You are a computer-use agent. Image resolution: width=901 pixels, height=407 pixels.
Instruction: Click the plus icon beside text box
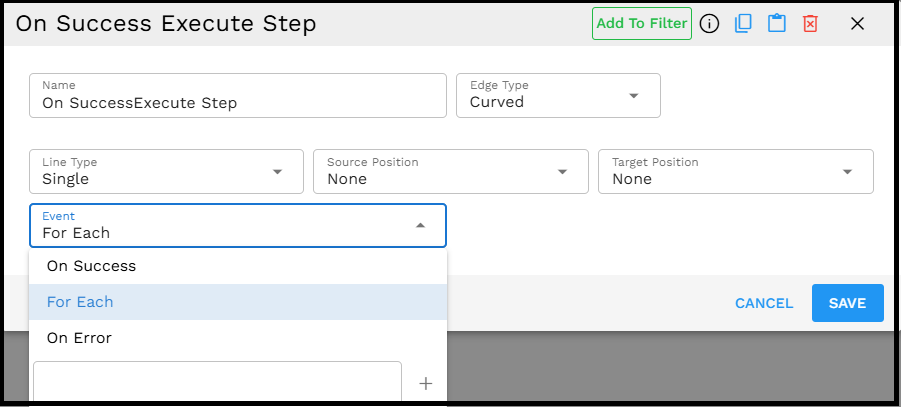425,384
